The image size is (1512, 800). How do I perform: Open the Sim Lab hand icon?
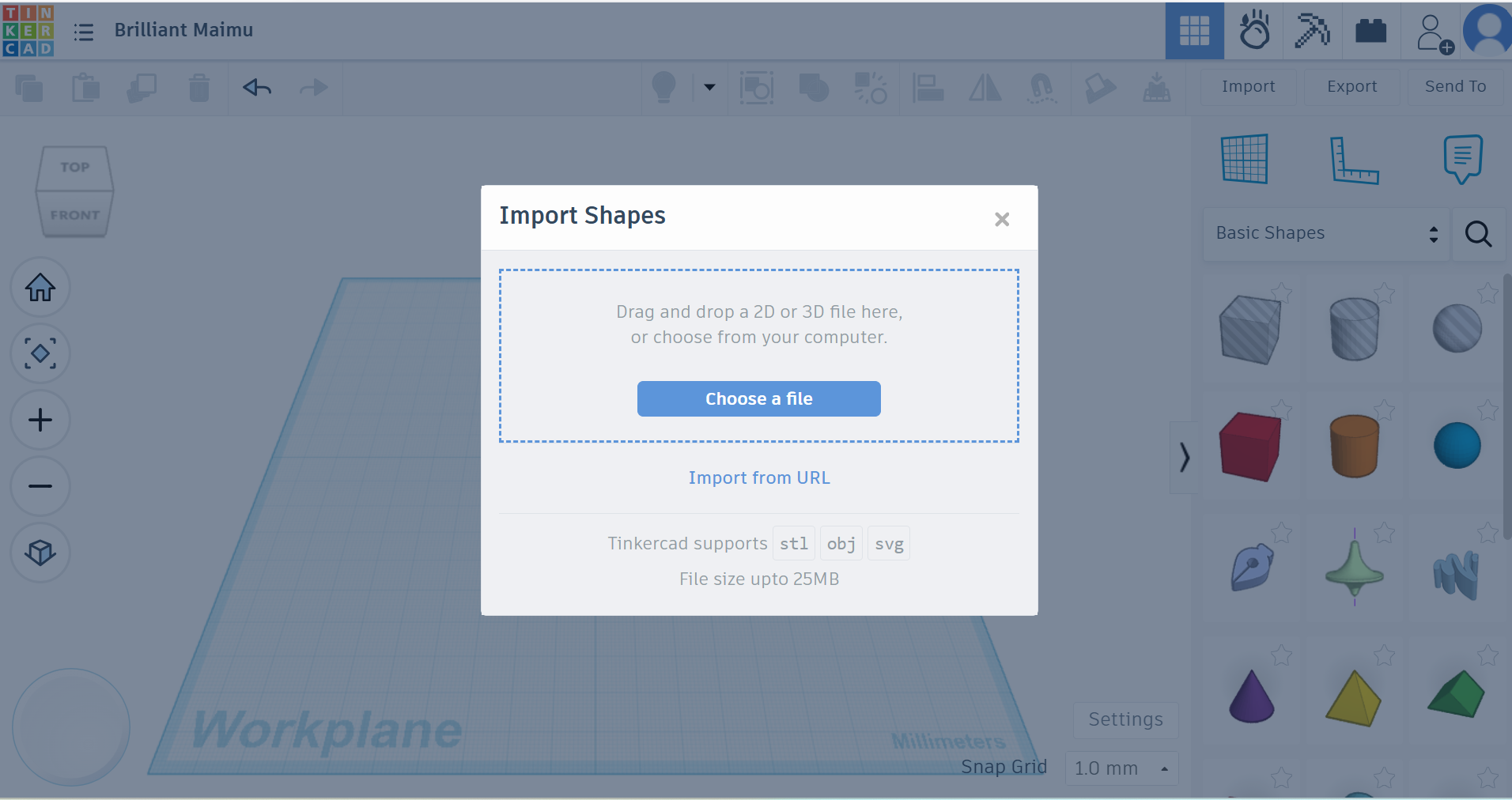[x=1254, y=31]
